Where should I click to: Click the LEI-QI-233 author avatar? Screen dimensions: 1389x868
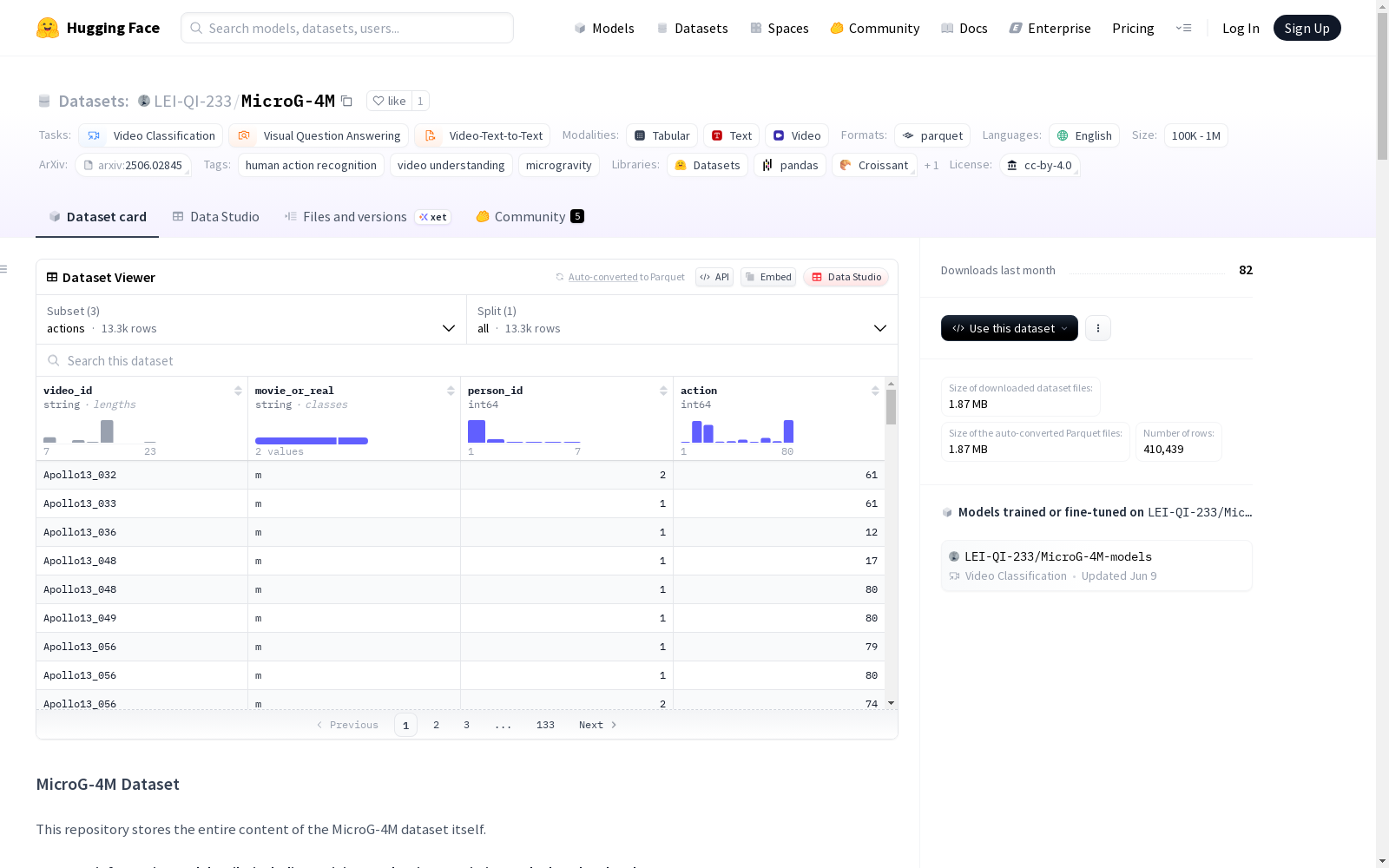[144, 101]
